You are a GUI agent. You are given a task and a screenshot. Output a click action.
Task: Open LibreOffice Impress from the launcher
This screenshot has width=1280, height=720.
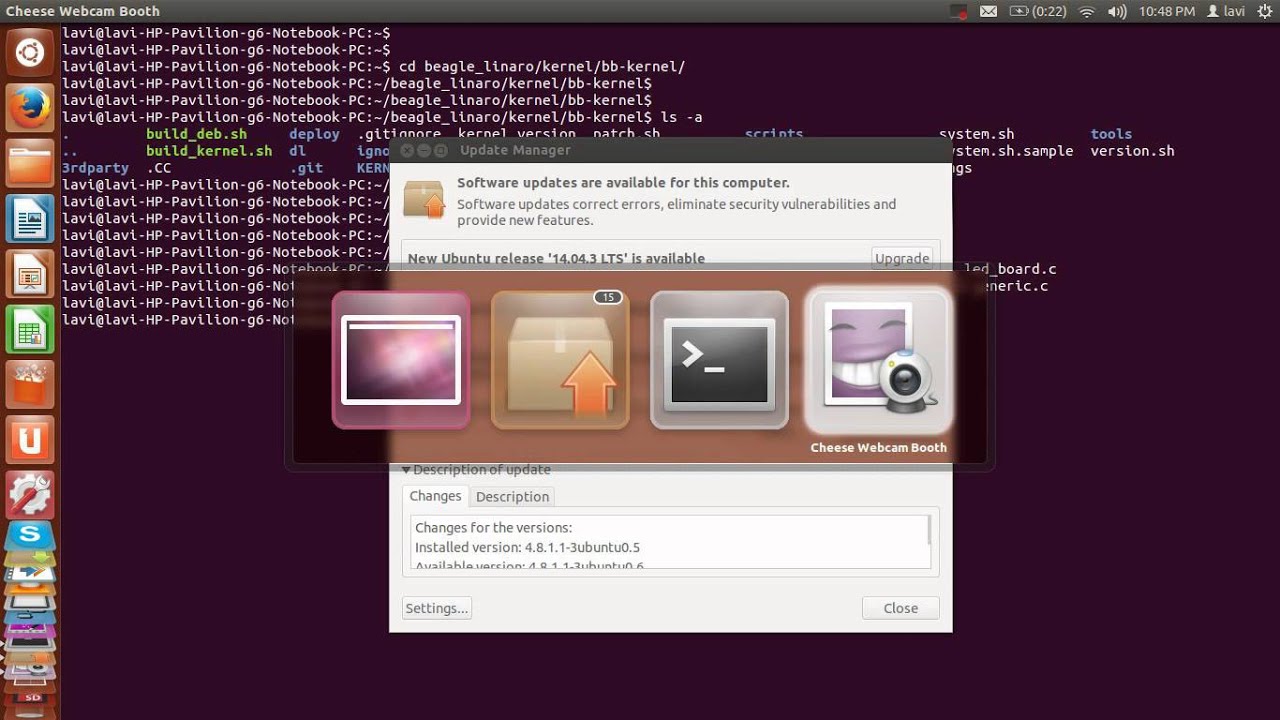(x=30, y=273)
